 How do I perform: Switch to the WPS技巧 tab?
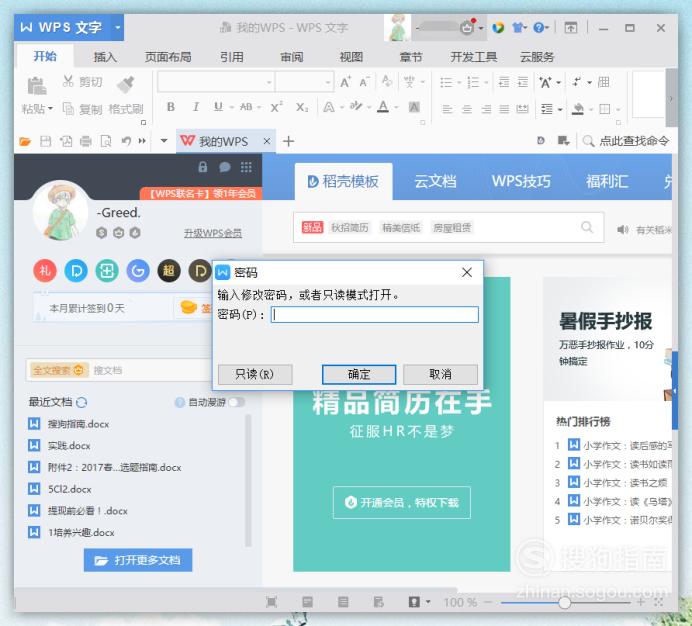click(521, 181)
